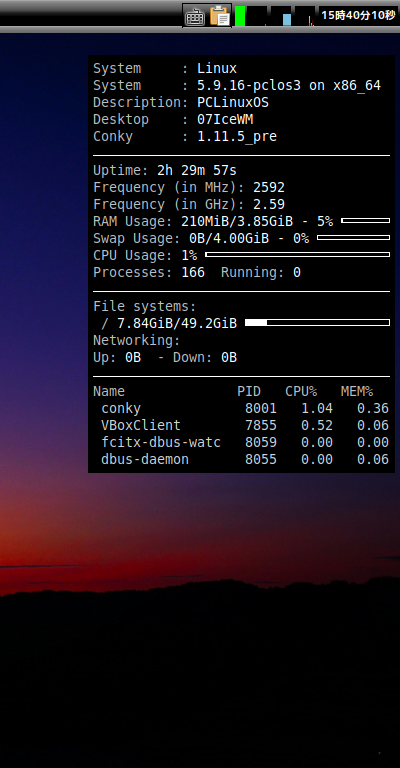Click the Uptime value 2h 29m 57s

pyautogui.click(x=197, y=170)
